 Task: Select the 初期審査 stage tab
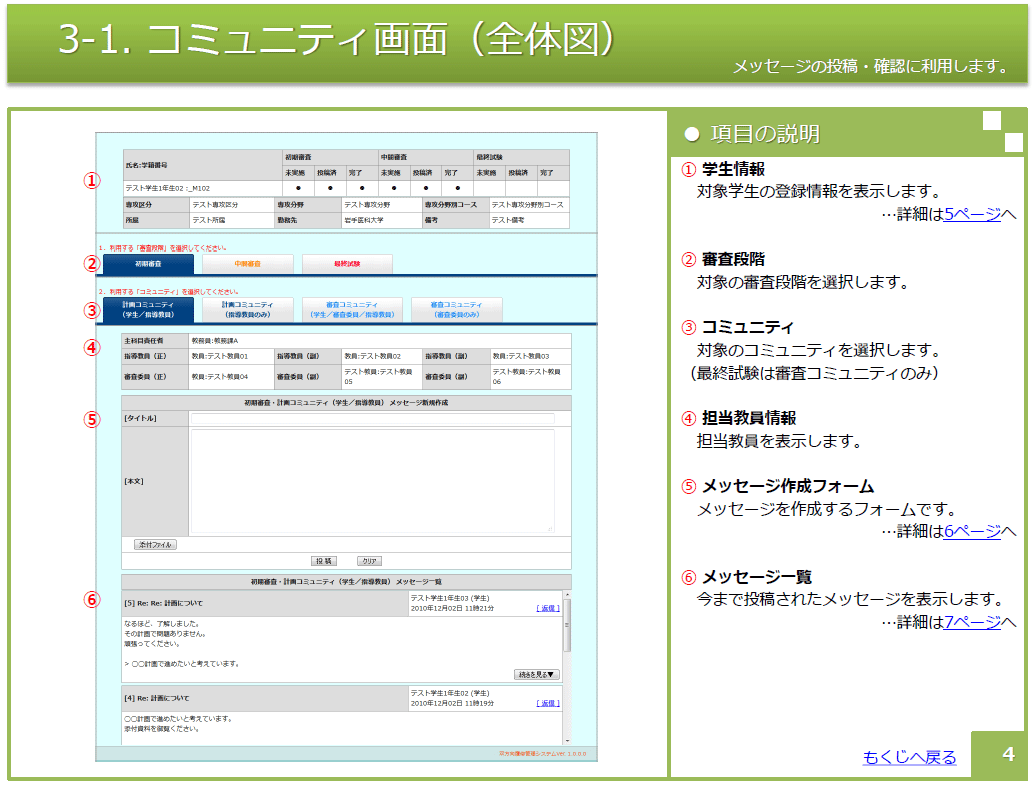click(x=148, y=264)
